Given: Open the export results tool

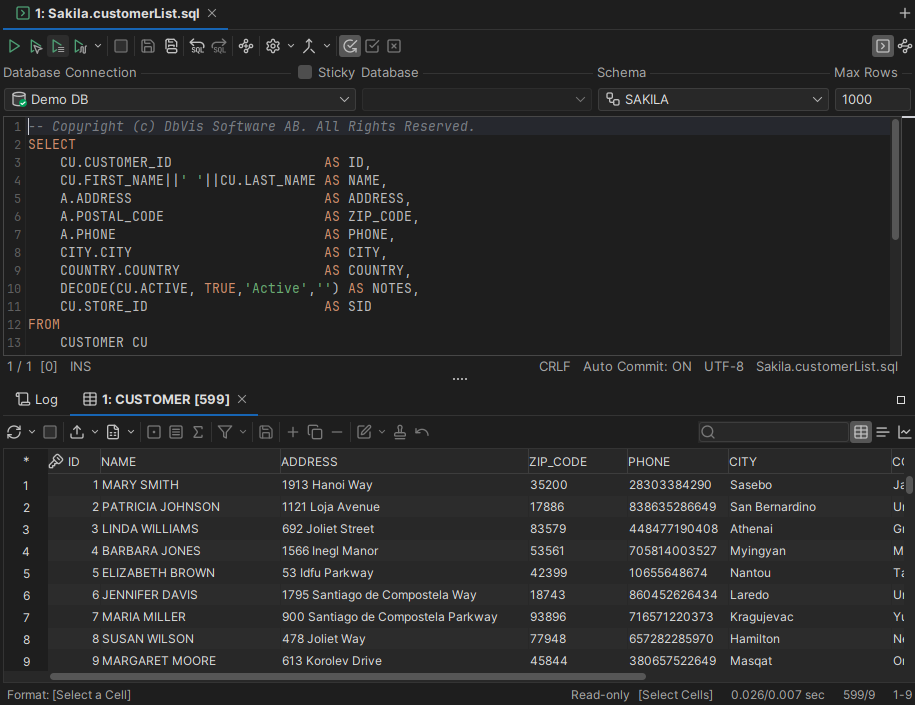Looking at the screenshot, I should pyautogui.click(x=79, y=431).
